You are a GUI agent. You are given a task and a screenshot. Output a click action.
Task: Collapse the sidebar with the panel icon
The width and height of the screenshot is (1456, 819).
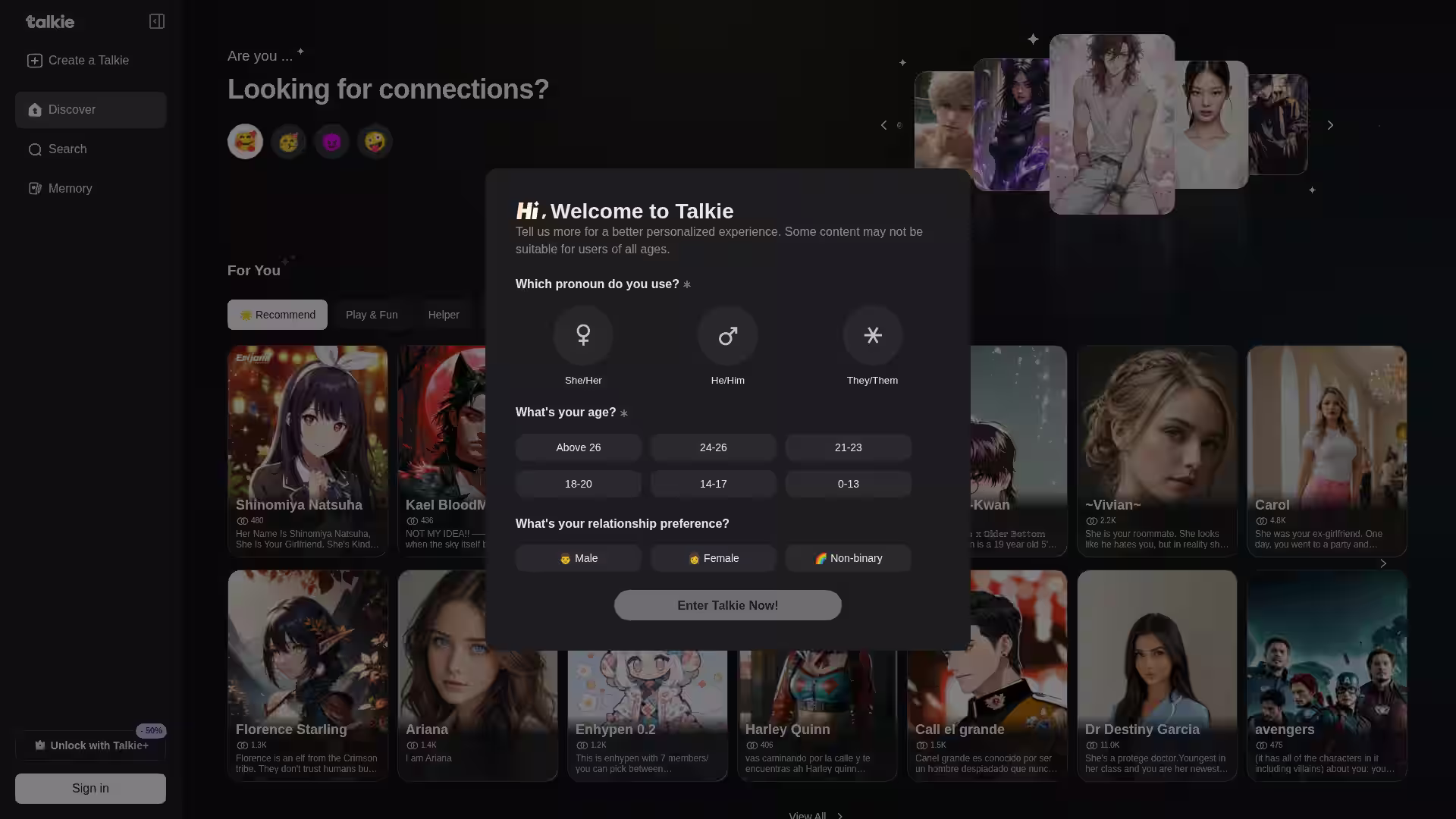pyautogui.click(x=157, y=21)
